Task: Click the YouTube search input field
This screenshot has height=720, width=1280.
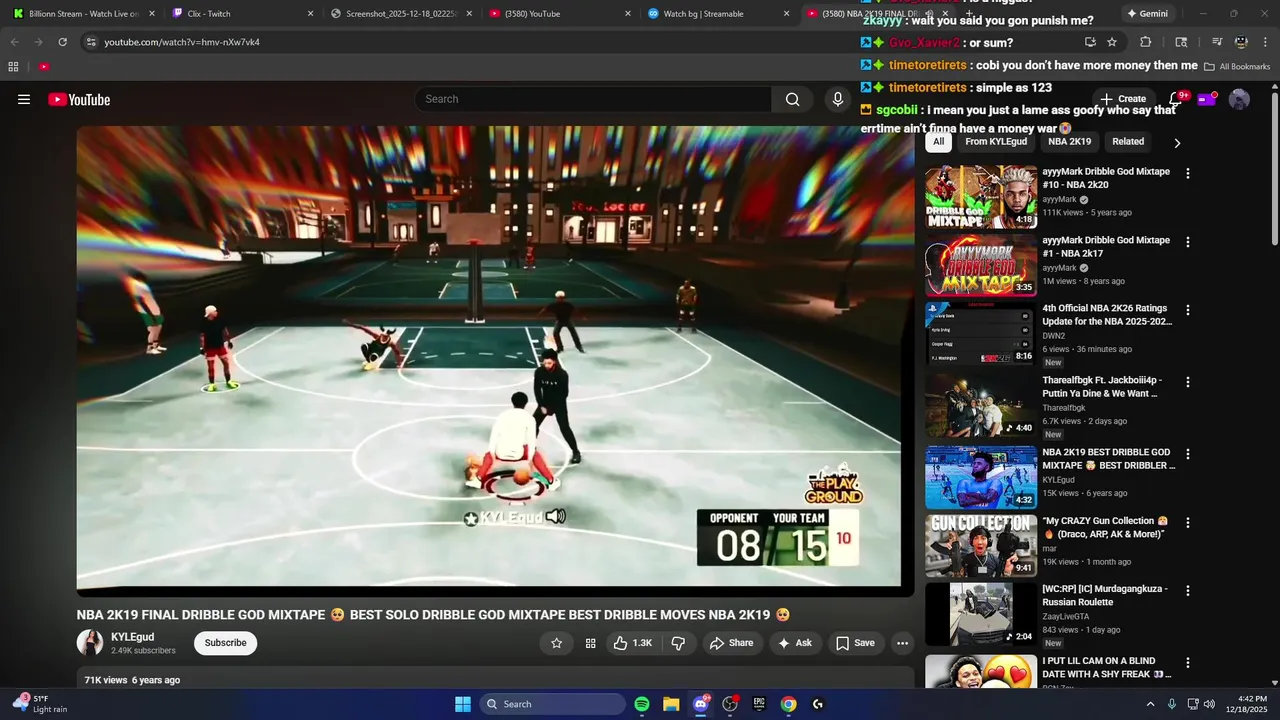Action: coord(593,99)
